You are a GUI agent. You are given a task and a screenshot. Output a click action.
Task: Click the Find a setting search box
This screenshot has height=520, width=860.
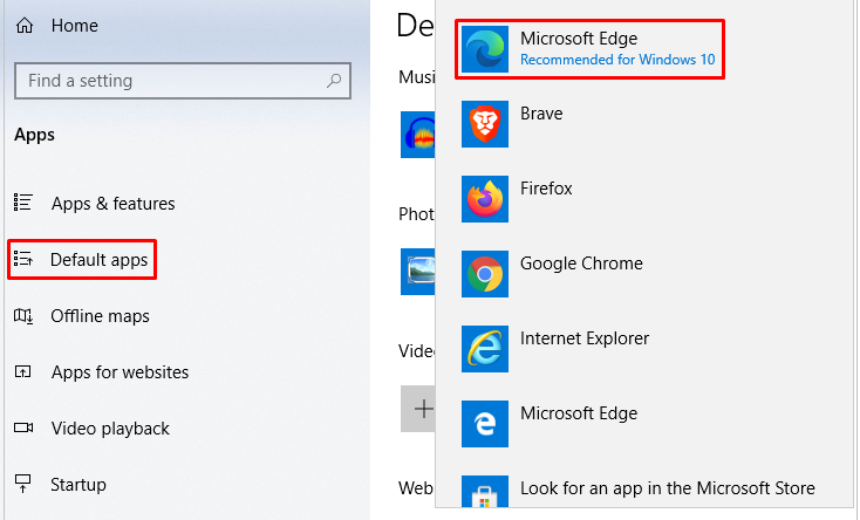(183, 81)
